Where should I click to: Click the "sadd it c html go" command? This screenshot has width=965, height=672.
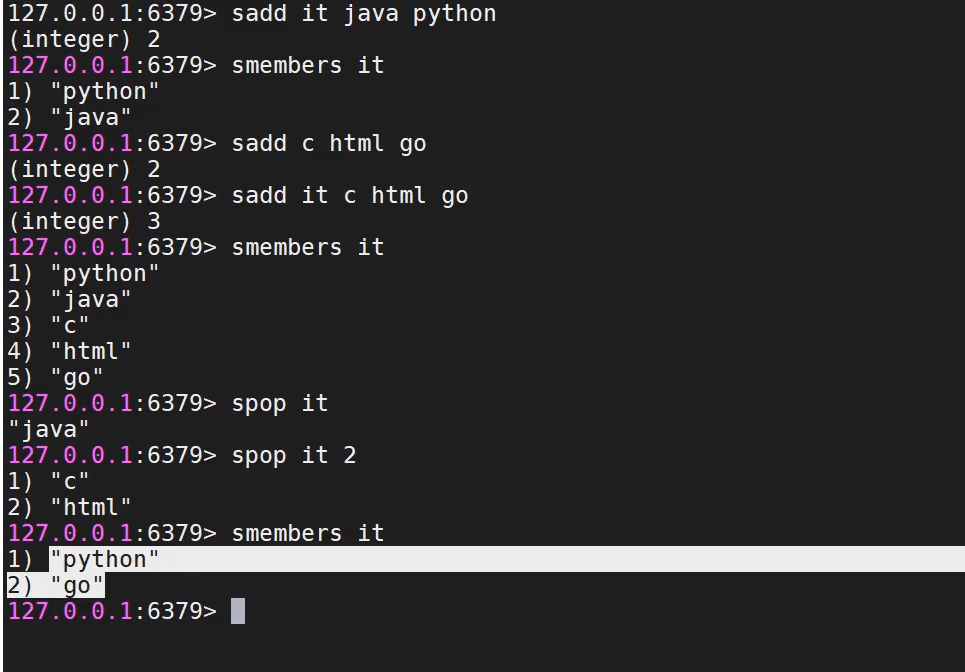click(349, 196)
